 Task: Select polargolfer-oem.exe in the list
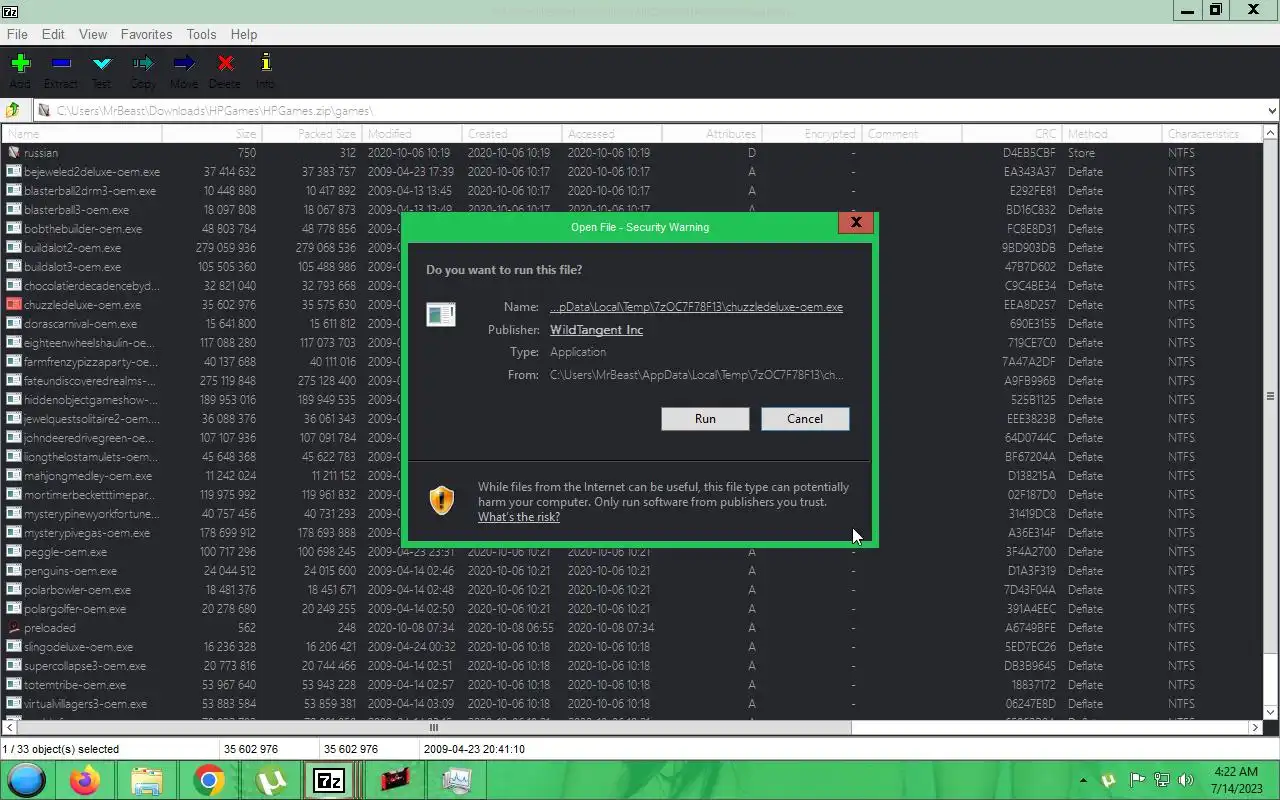[x=75, y=609]
